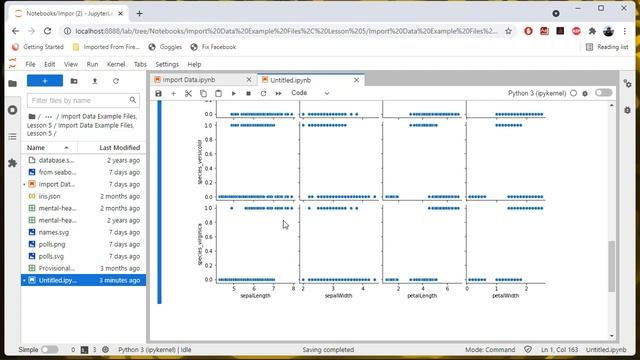Click the kernel status circle indicator

pos(573,93)
